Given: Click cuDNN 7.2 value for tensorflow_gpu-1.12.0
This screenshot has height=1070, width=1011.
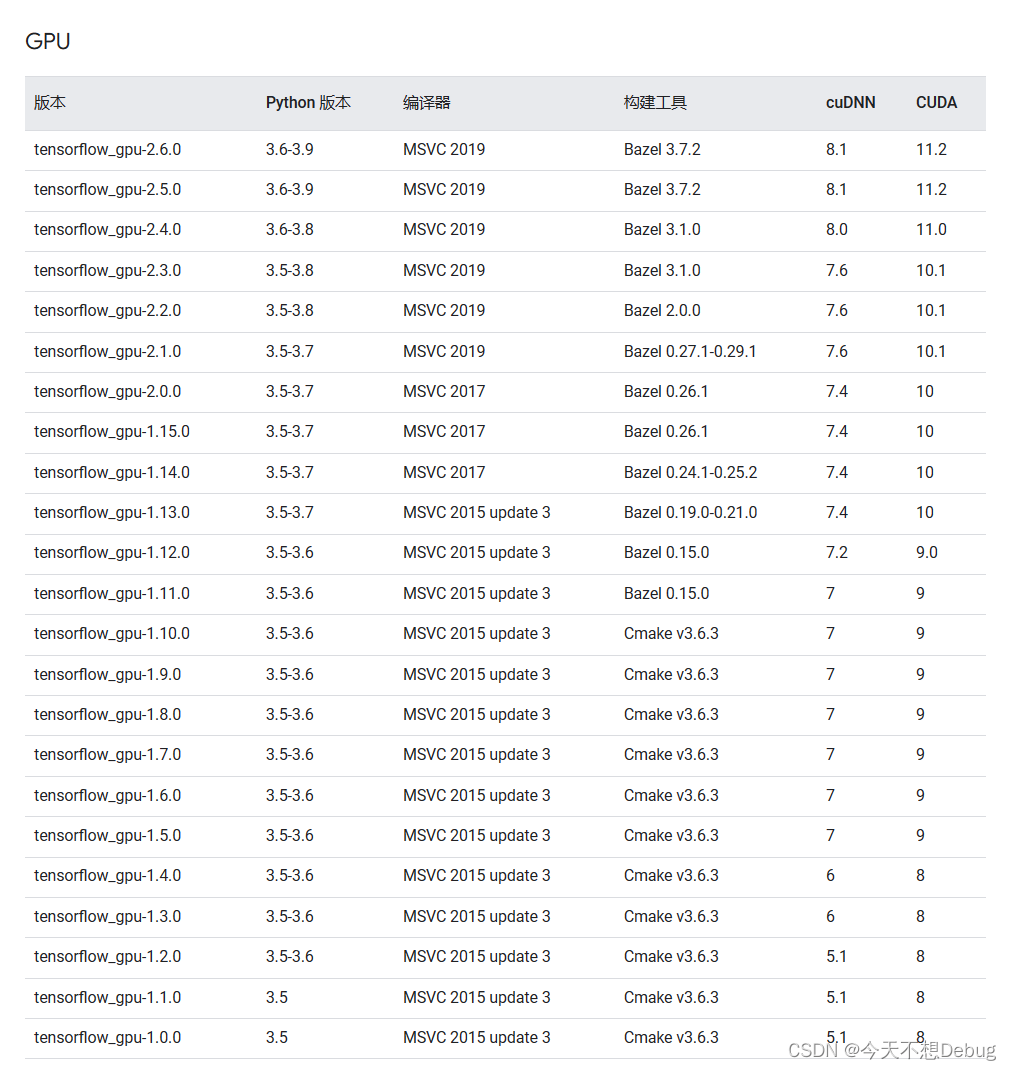Looking at the screenshot, I should 836,553.
